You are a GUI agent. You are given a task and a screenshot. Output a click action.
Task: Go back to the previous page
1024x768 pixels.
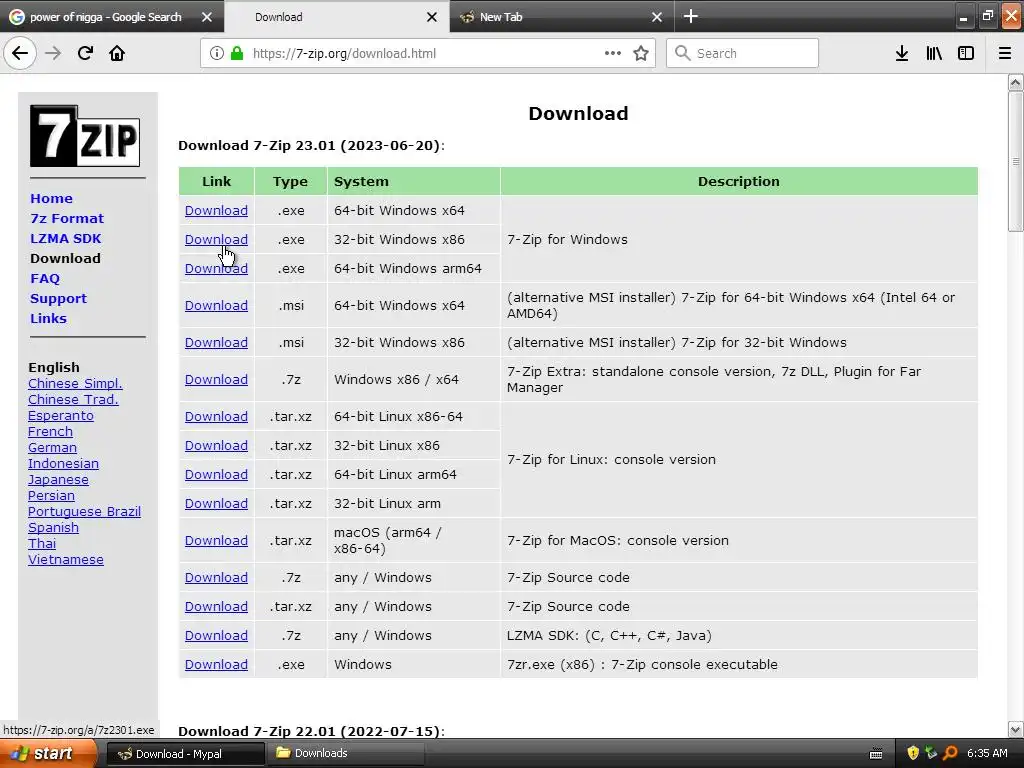pyautogui.click(x=20, y=54)
